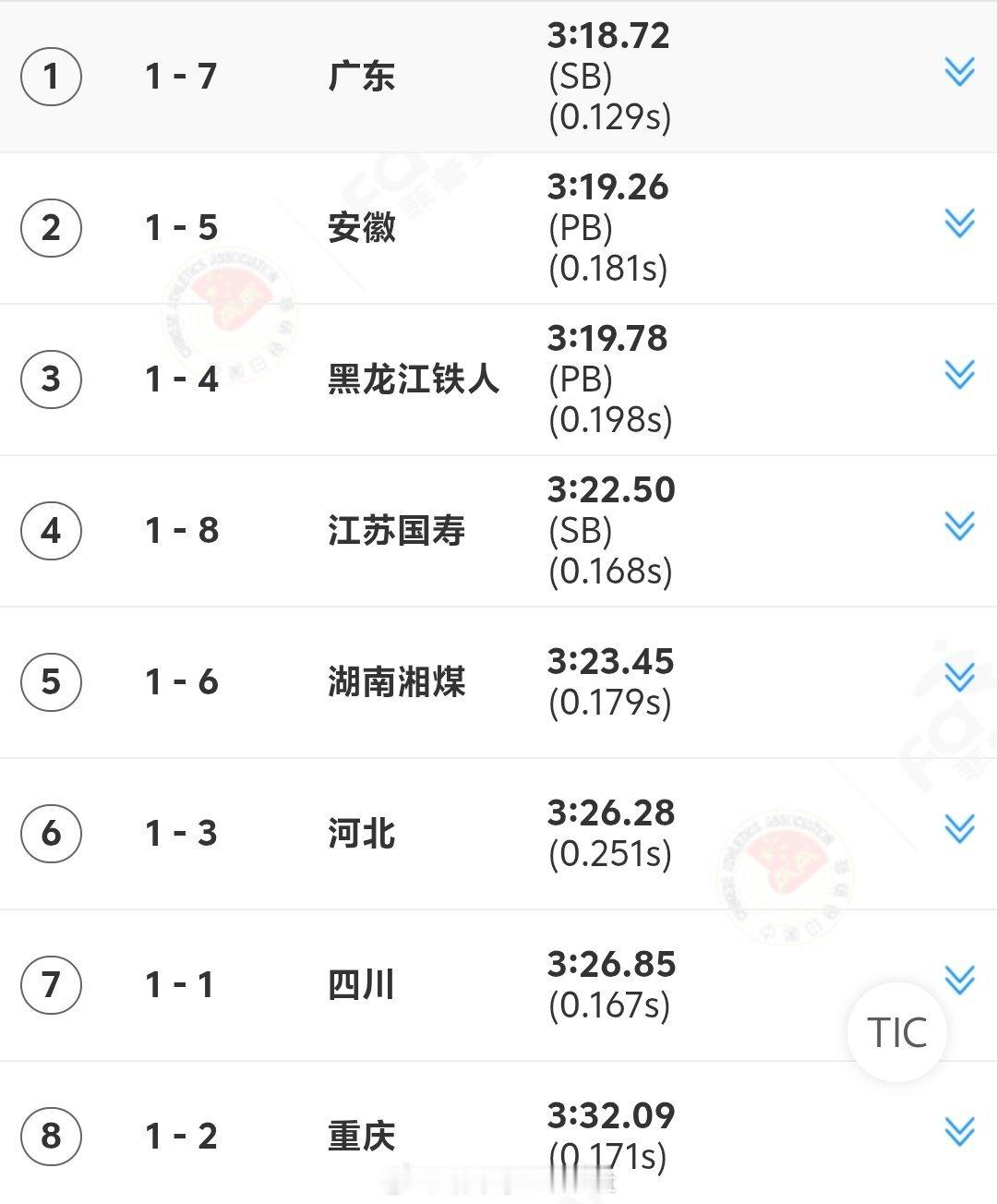Select the rank 5 circle badge
997x1204 pixels.
(51, 681)
